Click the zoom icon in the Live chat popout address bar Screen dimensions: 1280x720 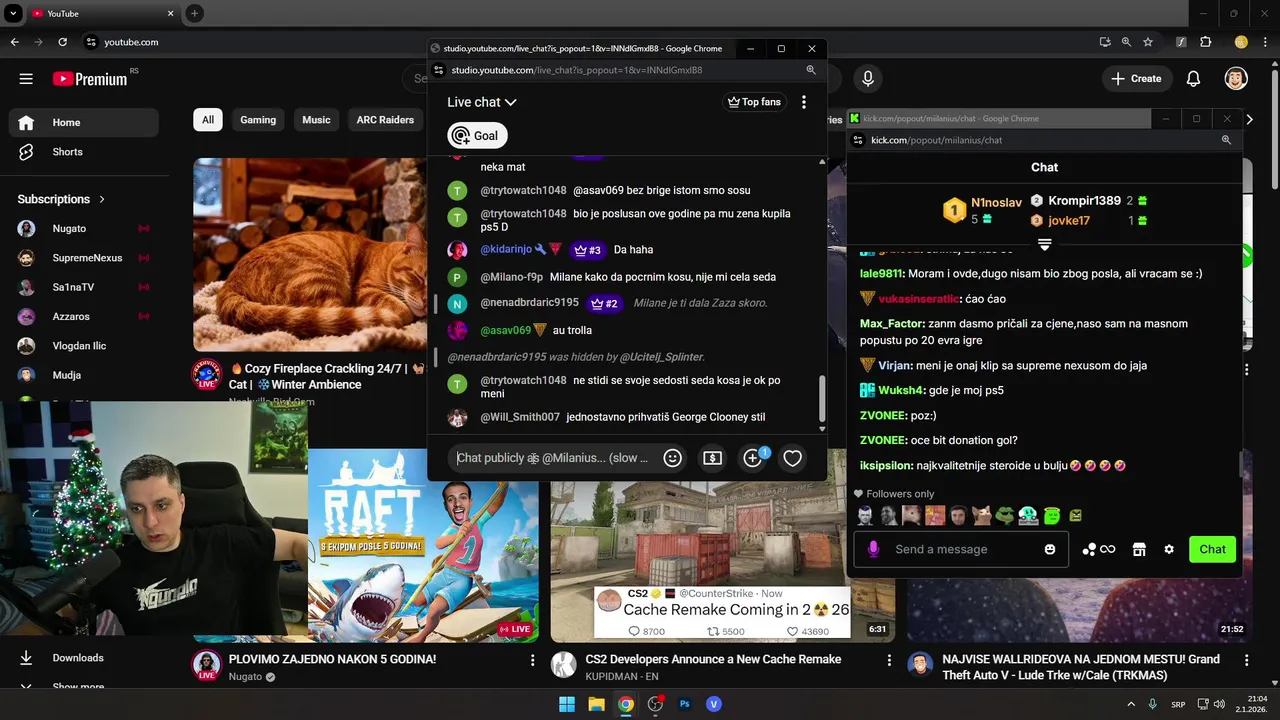(811, 70)
